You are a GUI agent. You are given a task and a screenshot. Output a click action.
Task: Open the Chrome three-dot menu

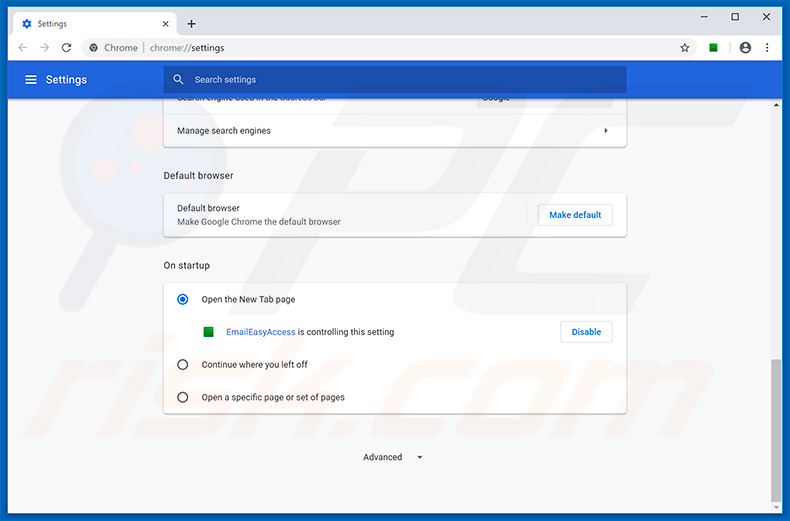(767, 48)
